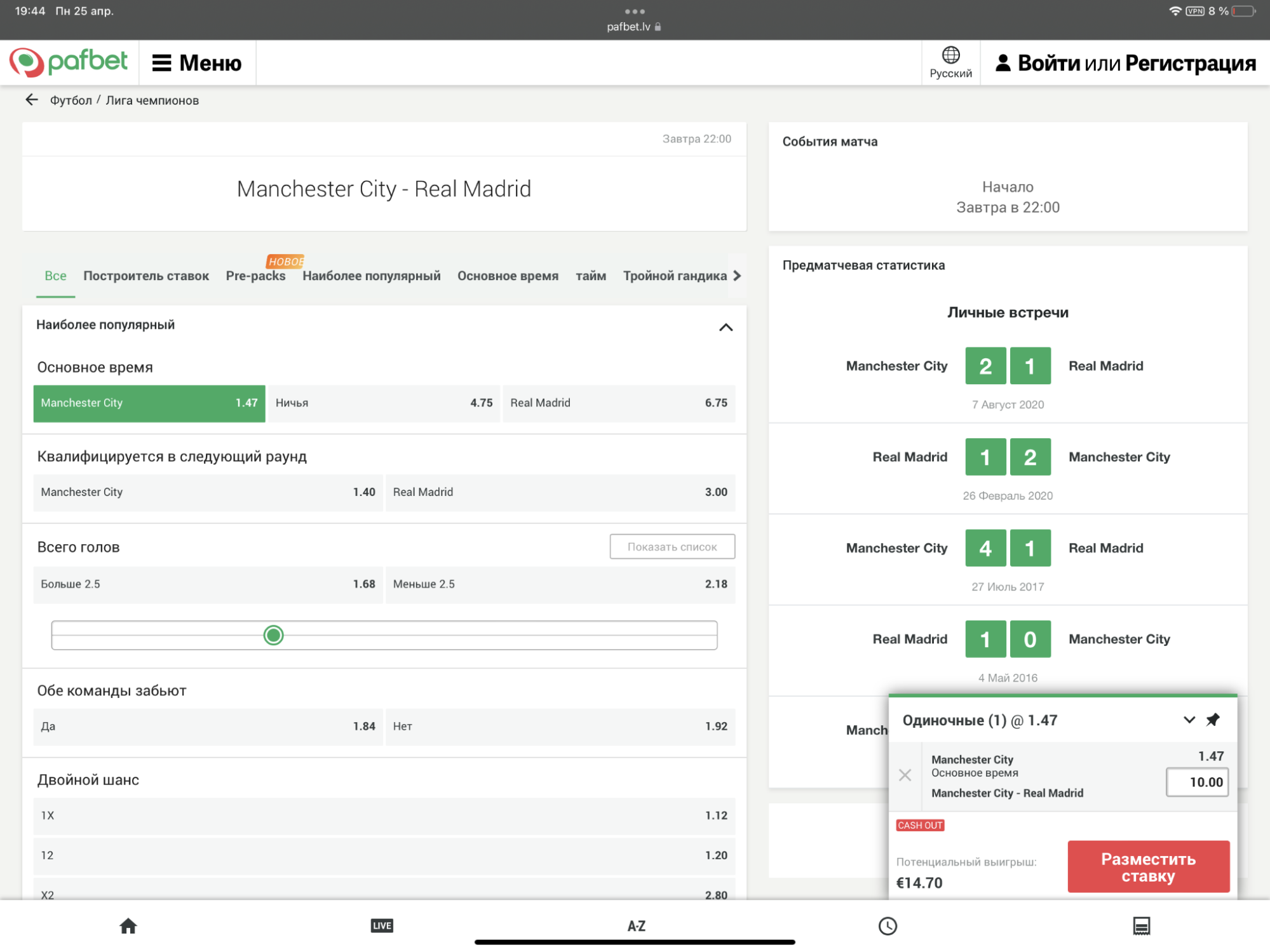Click Показать список button
Screen dimensions: 1270x952
point(672,547)
